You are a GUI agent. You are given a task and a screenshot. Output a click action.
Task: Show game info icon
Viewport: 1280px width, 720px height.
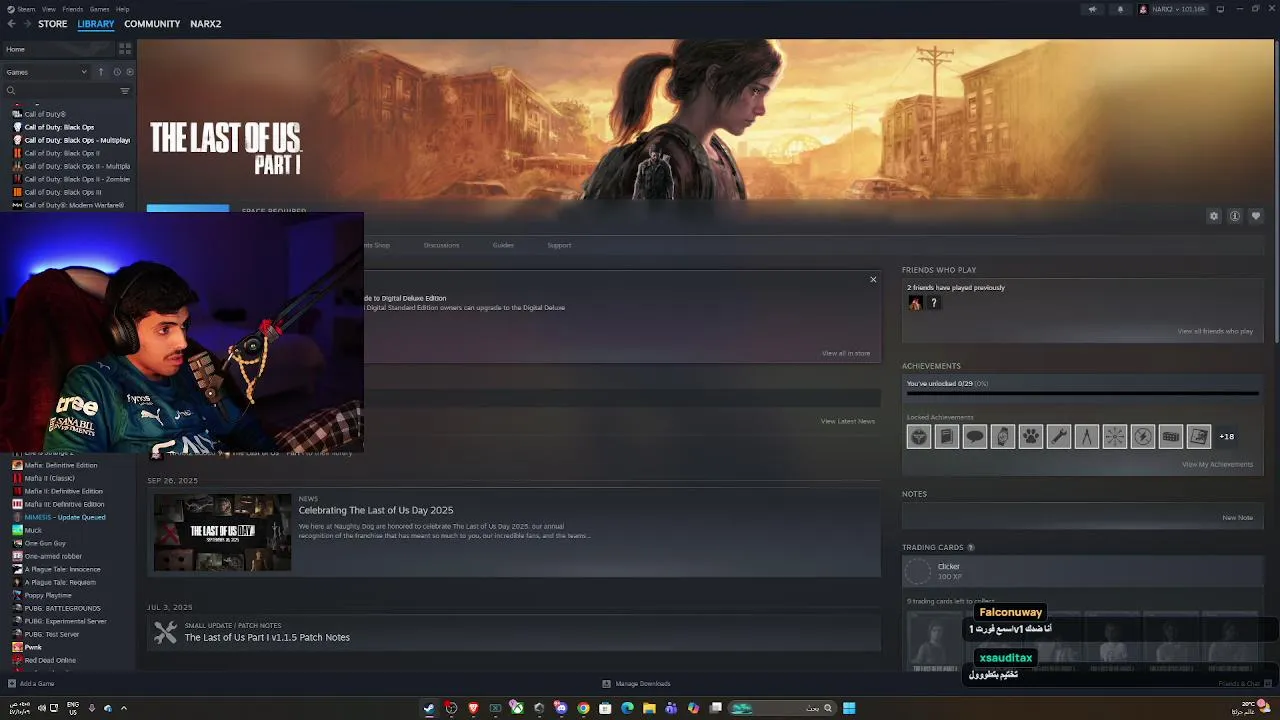(x=1235, y=216)
